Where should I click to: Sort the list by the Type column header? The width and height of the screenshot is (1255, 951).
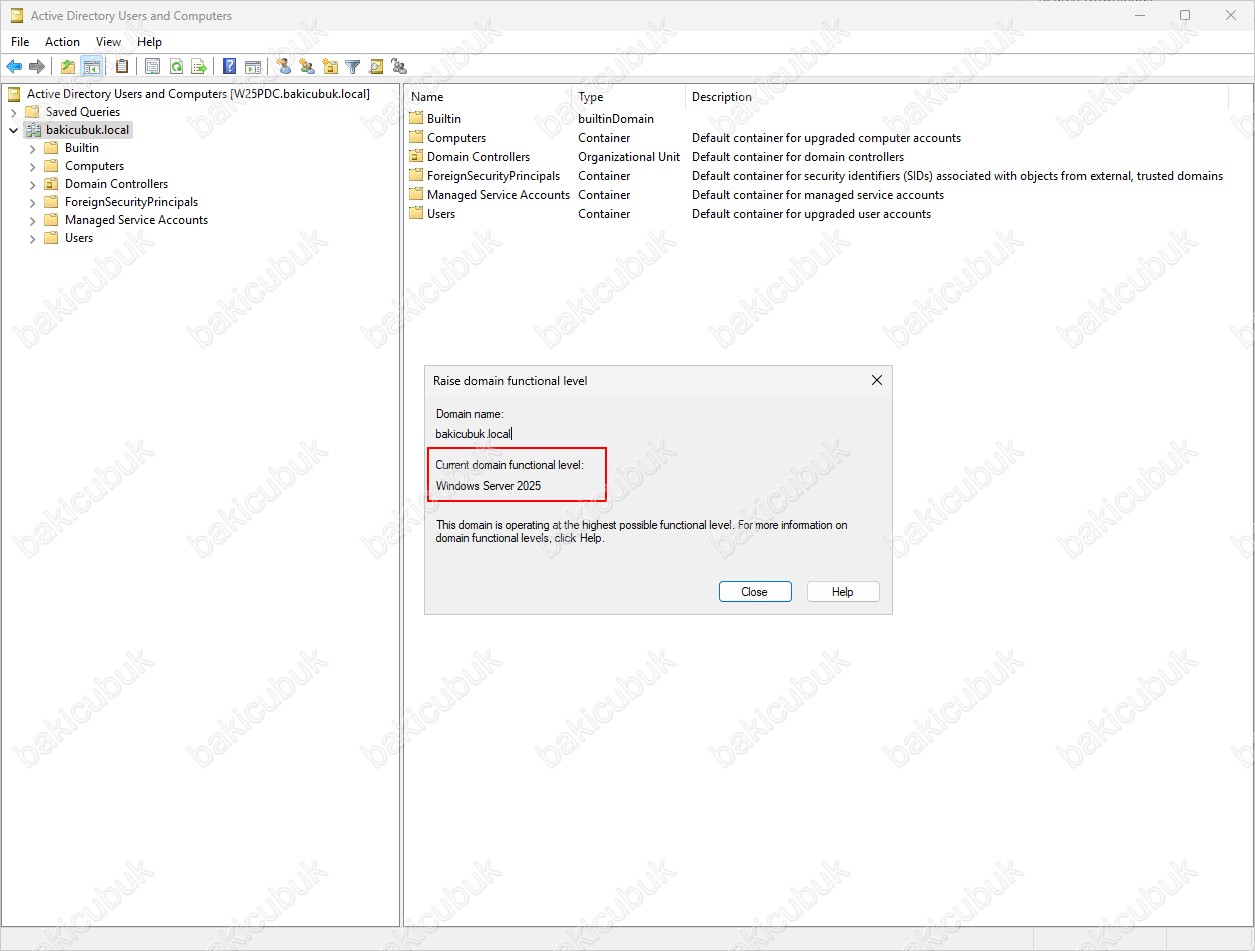(x=630, y=97)
